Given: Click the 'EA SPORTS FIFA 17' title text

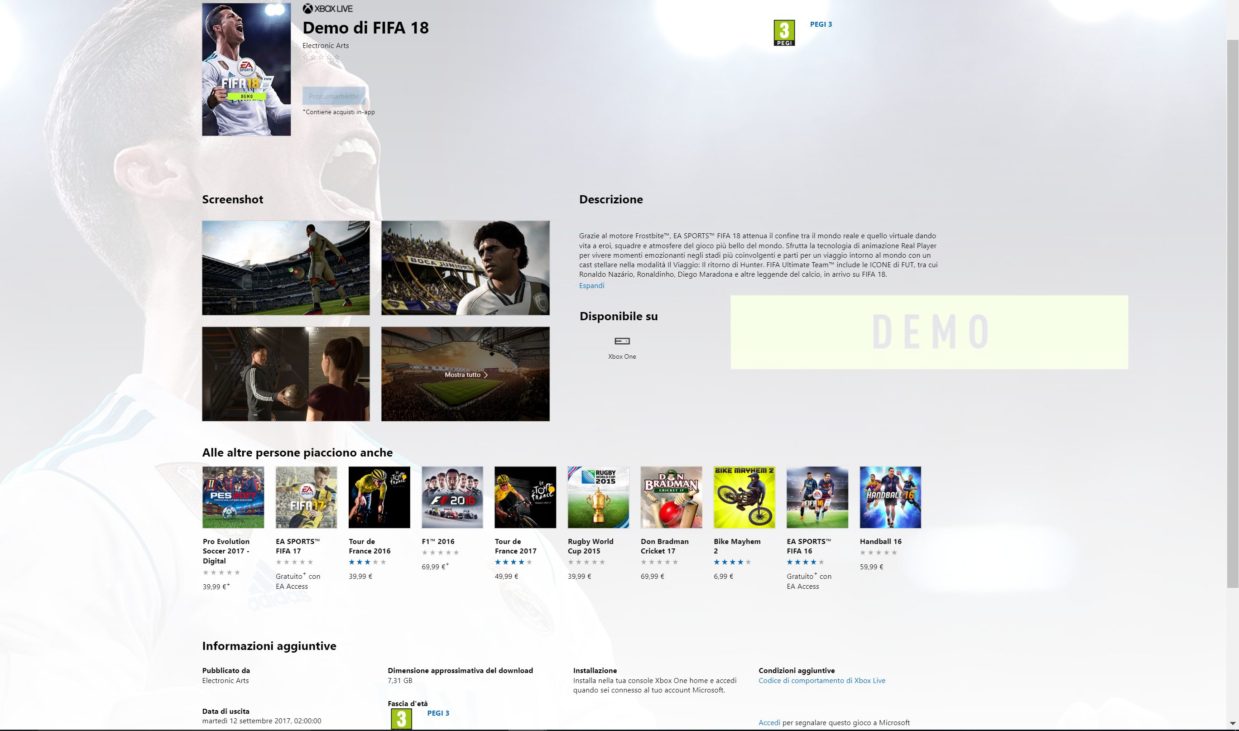Looking at the screenshot, I should click(298, 546).
